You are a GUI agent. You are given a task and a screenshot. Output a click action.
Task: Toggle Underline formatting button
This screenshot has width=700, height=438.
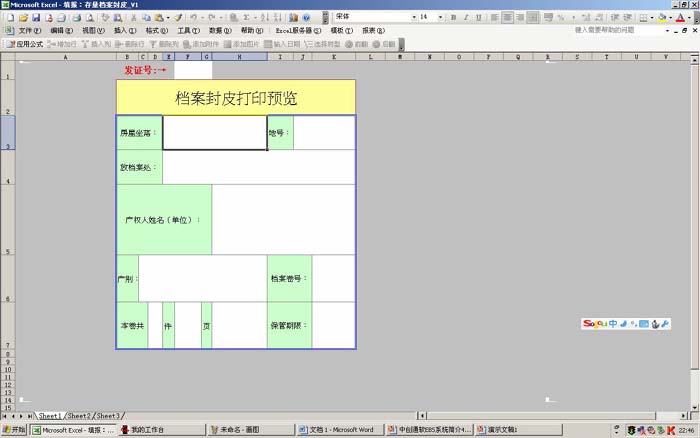(x=479, y=17)
